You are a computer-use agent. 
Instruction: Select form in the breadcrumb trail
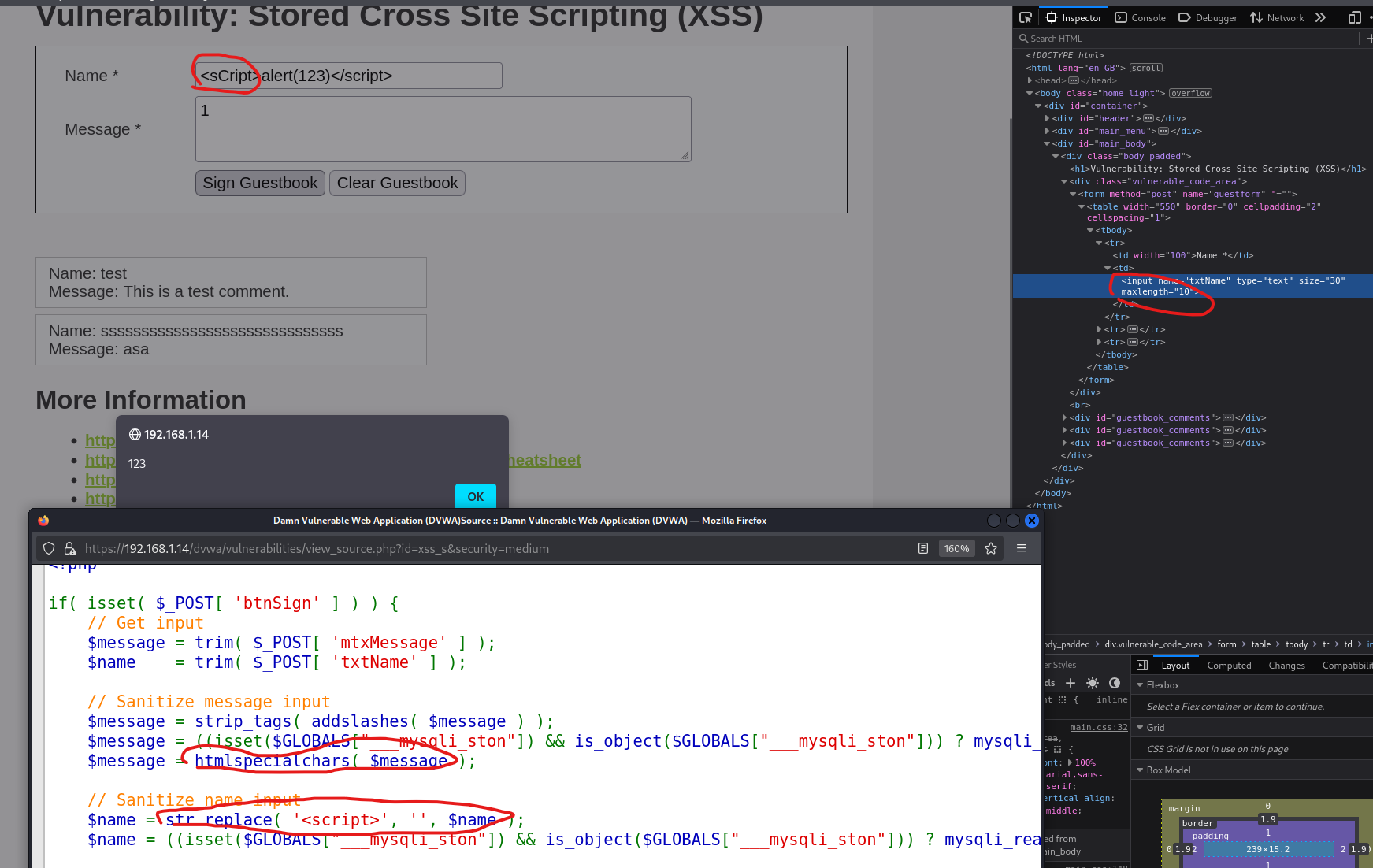pos(1226,644)
